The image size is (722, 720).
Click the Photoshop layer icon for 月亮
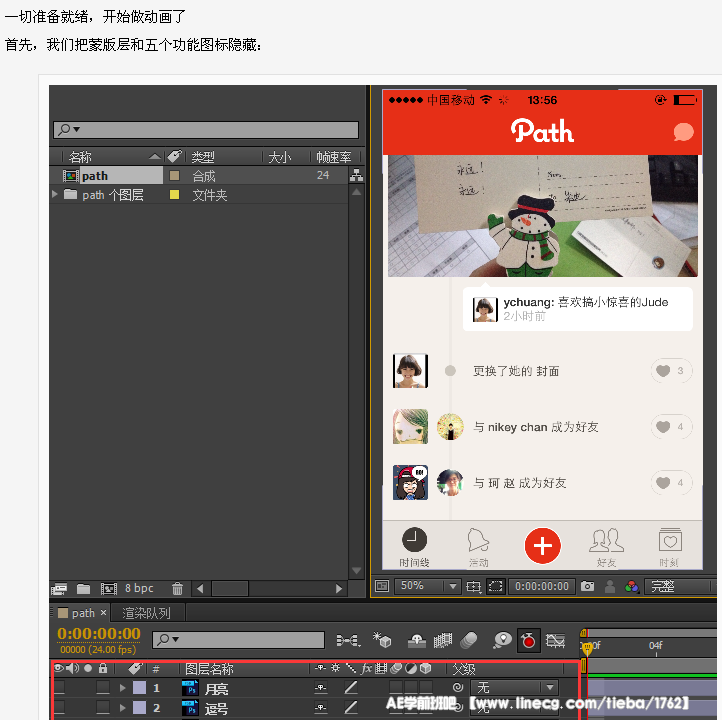pyautogui.click(x=190, y=687)
